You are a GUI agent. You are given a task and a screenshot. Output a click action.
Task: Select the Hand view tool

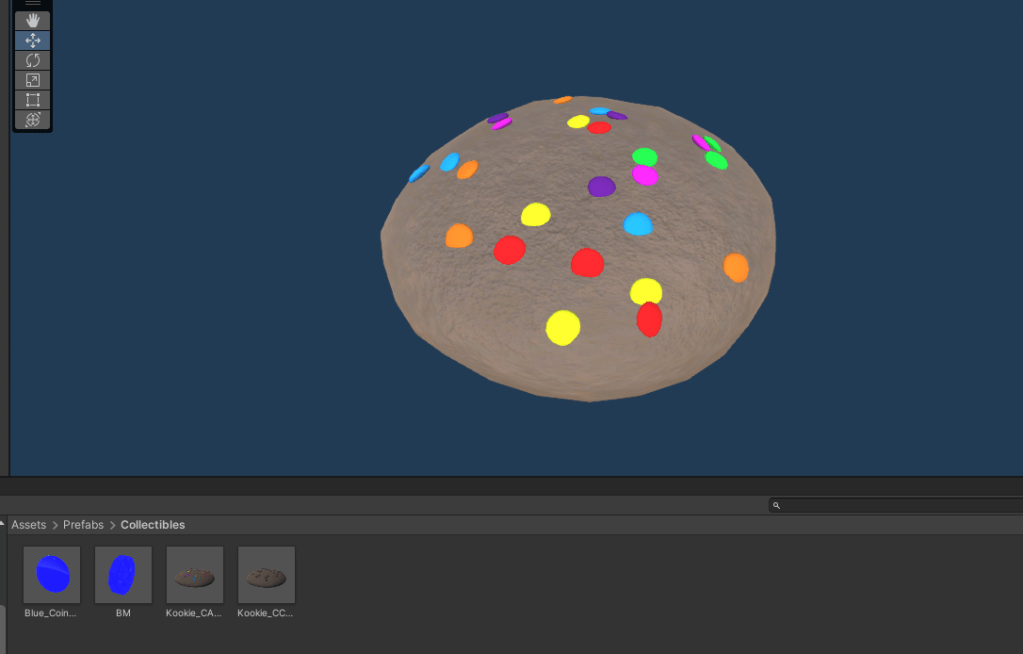pos(32,20)
